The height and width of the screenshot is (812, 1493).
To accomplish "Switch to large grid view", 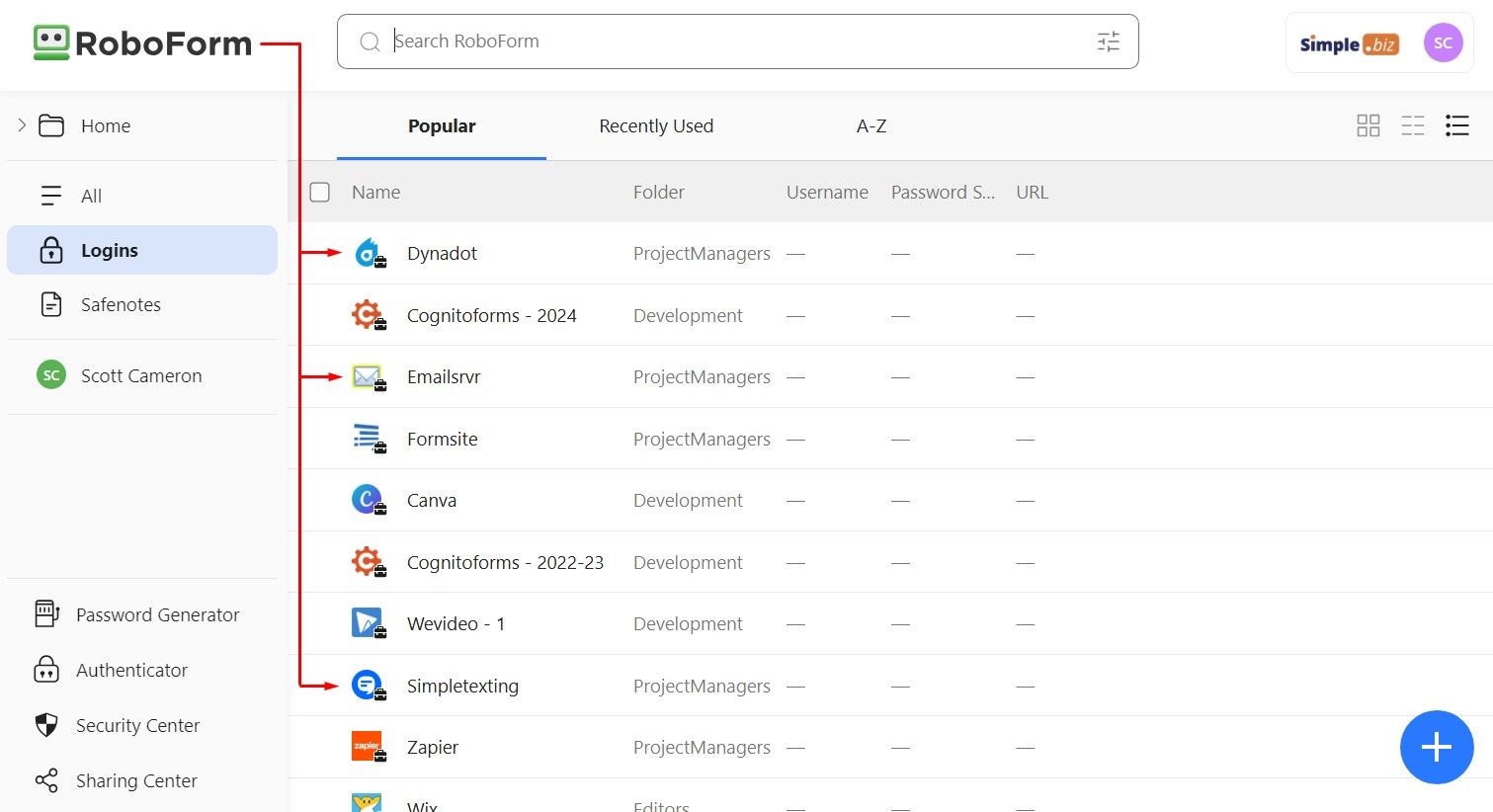I will (x=1369, y=125).
